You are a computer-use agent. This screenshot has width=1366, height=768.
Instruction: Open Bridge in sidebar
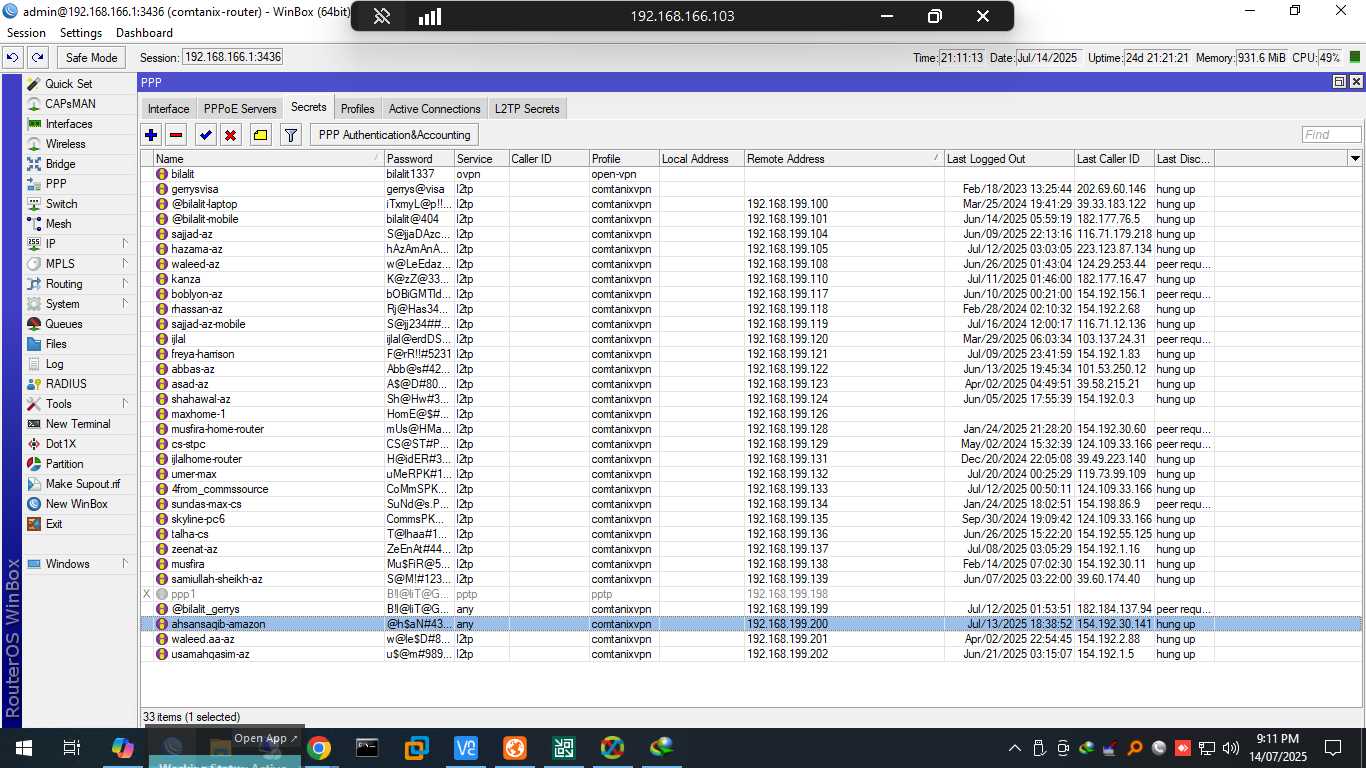click(60, 164)
